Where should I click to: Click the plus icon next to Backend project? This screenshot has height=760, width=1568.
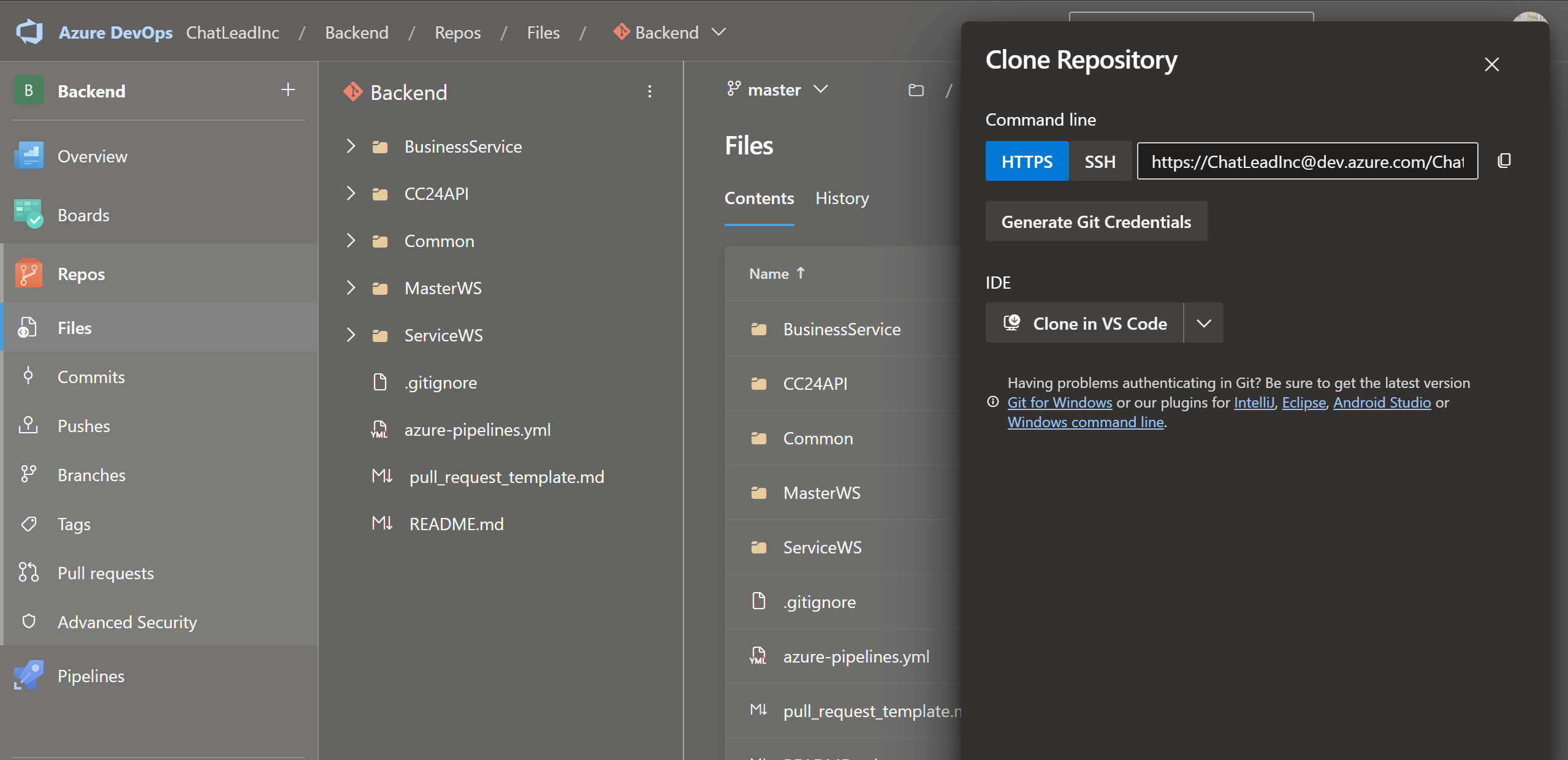[x=288, y=90]
